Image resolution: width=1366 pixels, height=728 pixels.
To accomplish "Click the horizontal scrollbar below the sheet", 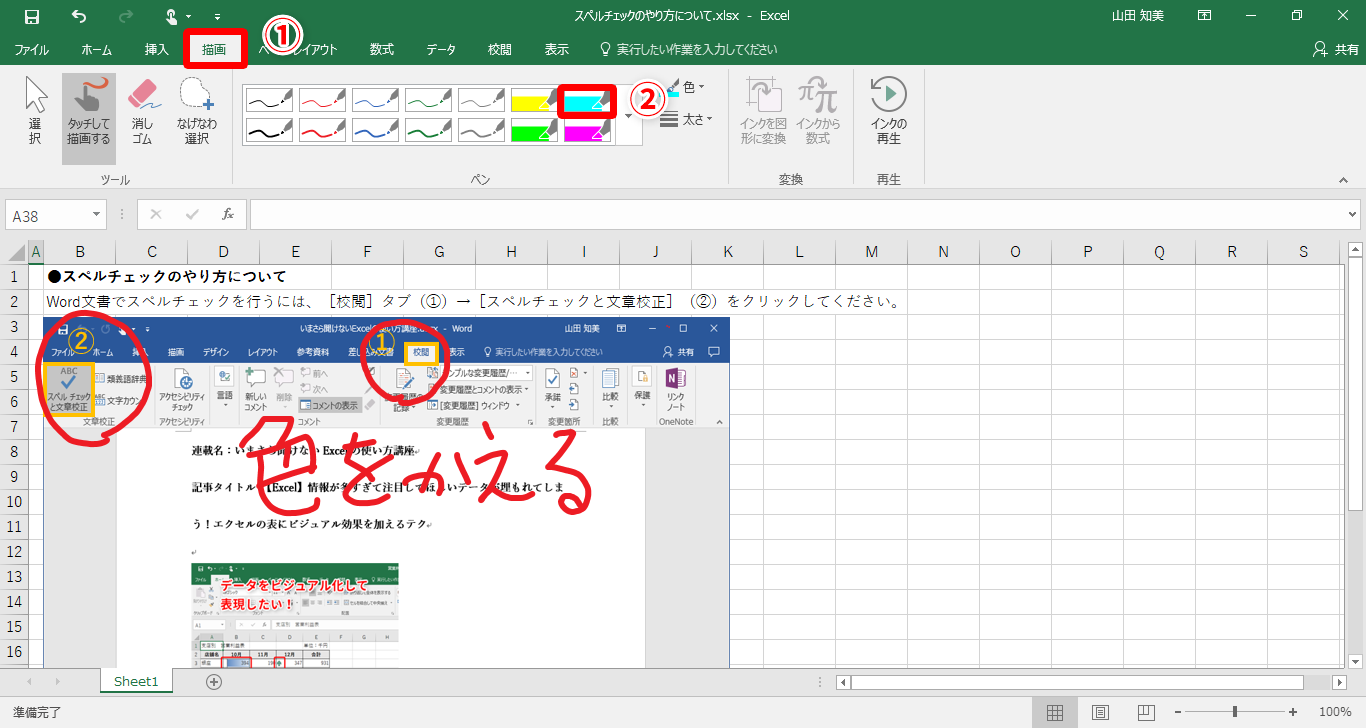I will pos(1077,682).
